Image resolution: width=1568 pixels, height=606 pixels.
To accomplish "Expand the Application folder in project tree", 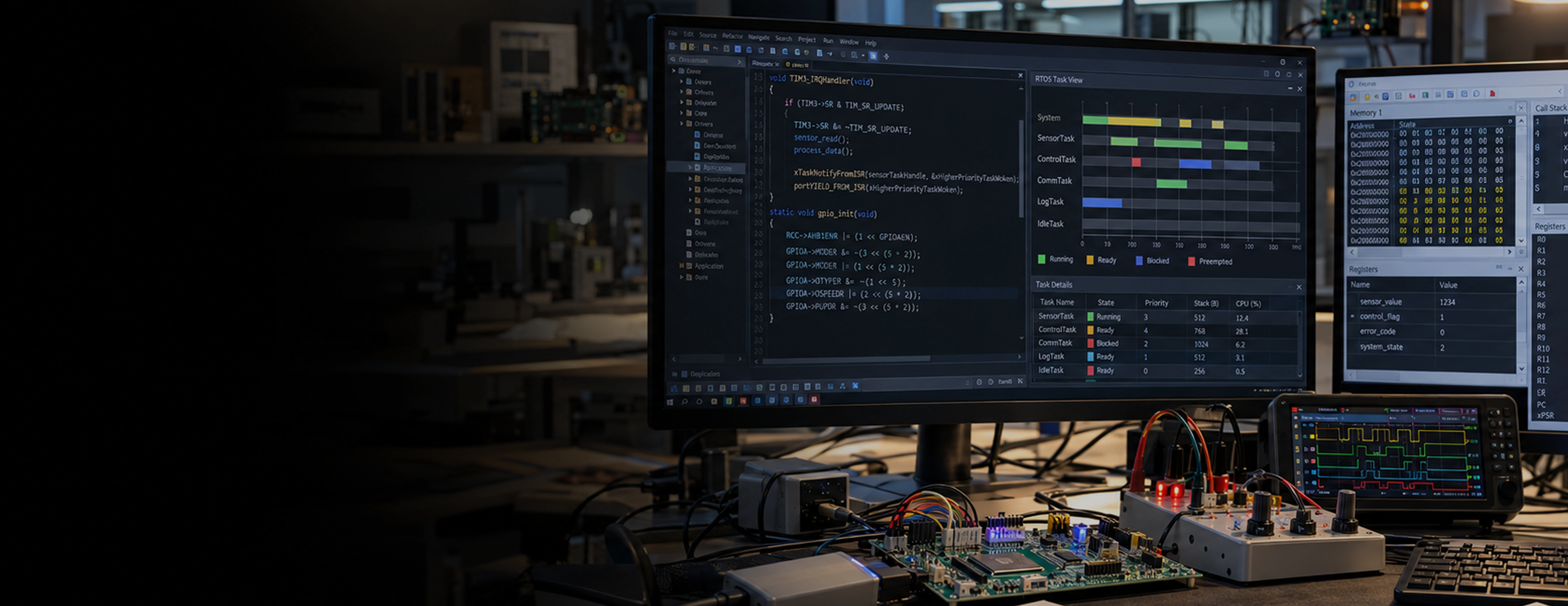I will [681, 265].
